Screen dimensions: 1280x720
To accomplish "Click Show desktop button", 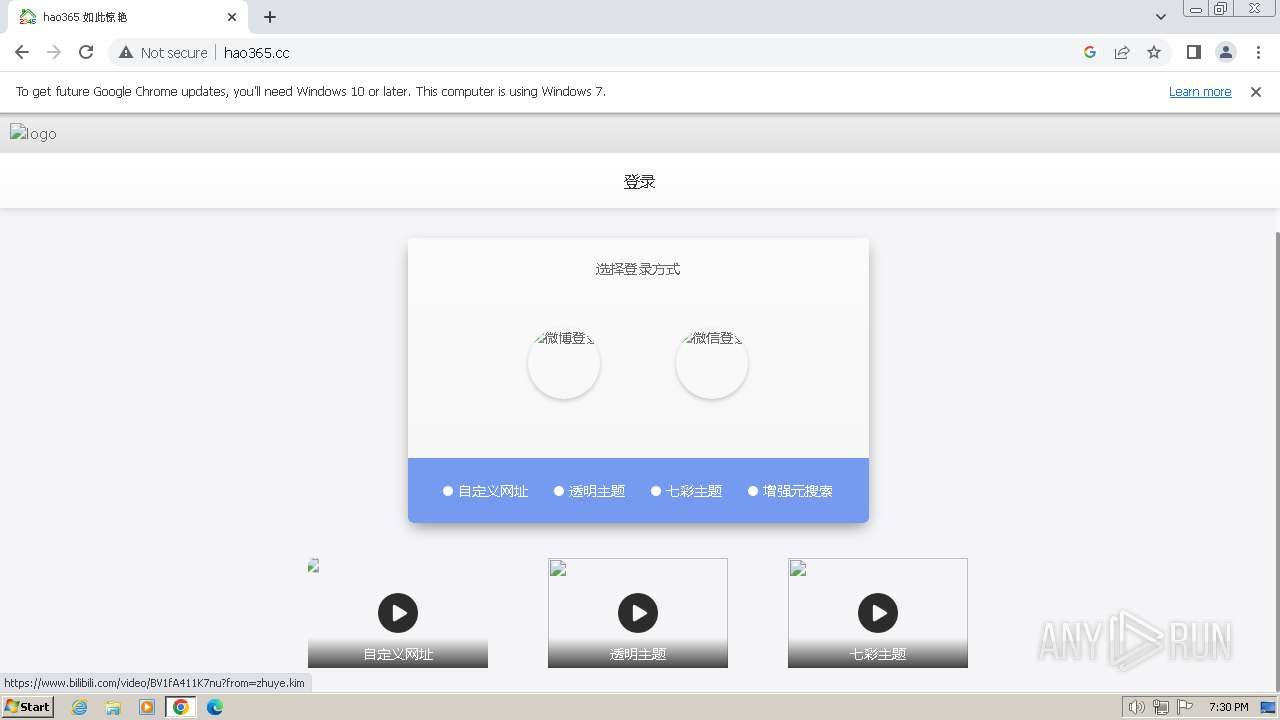I will 1269,707.
